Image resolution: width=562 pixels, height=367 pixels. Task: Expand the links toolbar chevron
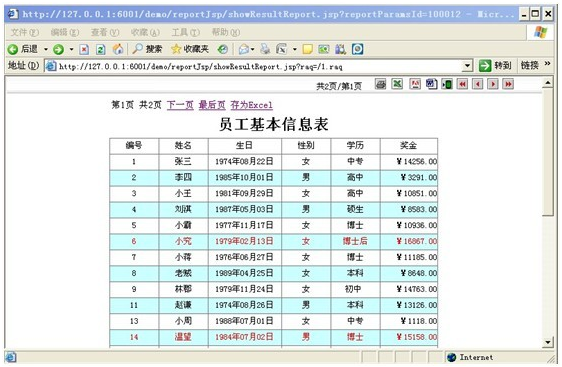tap(547, 64)
